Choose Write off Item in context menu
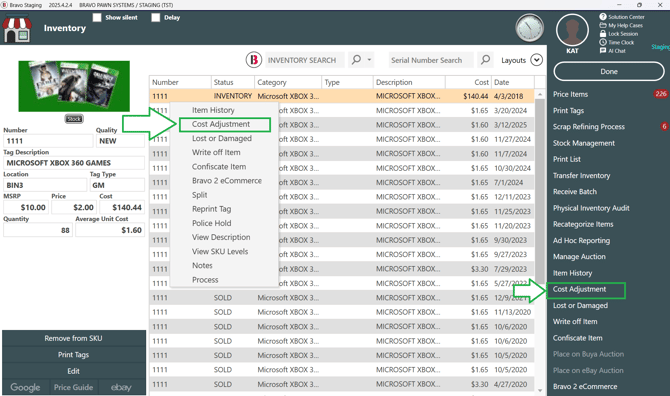Screen dimensions: 670x396 click(216, 153)
